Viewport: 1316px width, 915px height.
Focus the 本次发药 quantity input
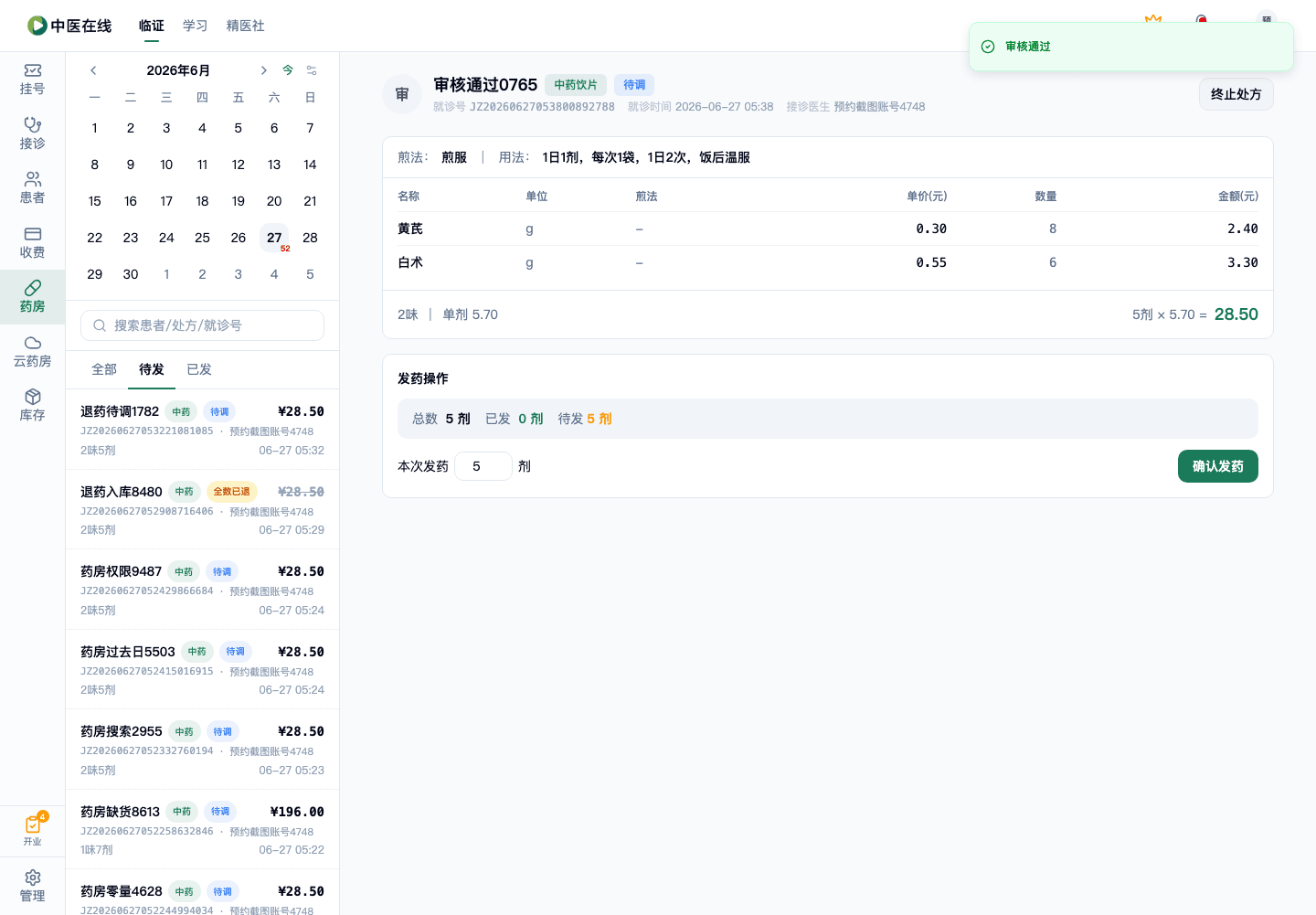[483, 466]
